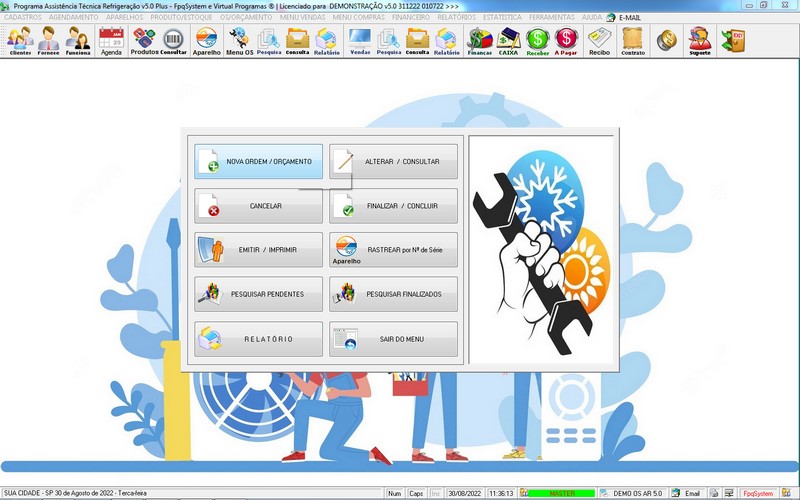Viewport: 800px width, 500px height.
Task: Open the AJUDA menu
Action: point(592,17)
